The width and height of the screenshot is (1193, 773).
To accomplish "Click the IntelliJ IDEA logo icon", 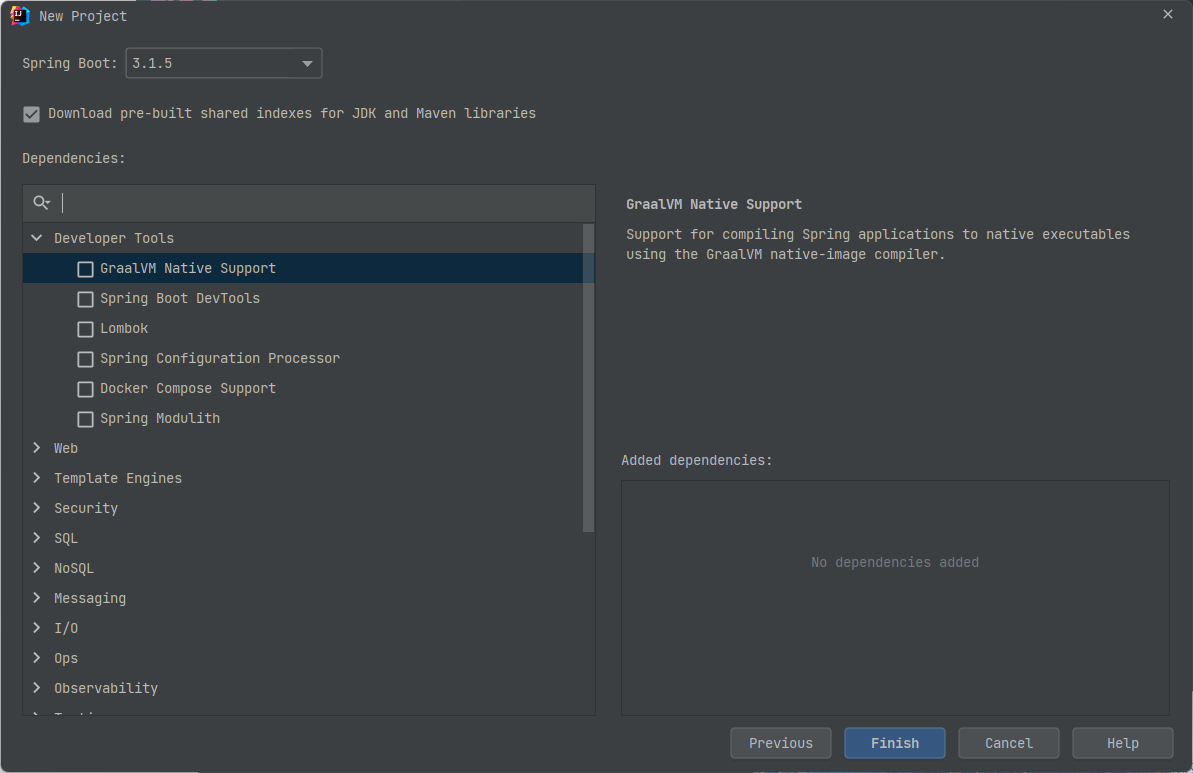I will 20,16.
